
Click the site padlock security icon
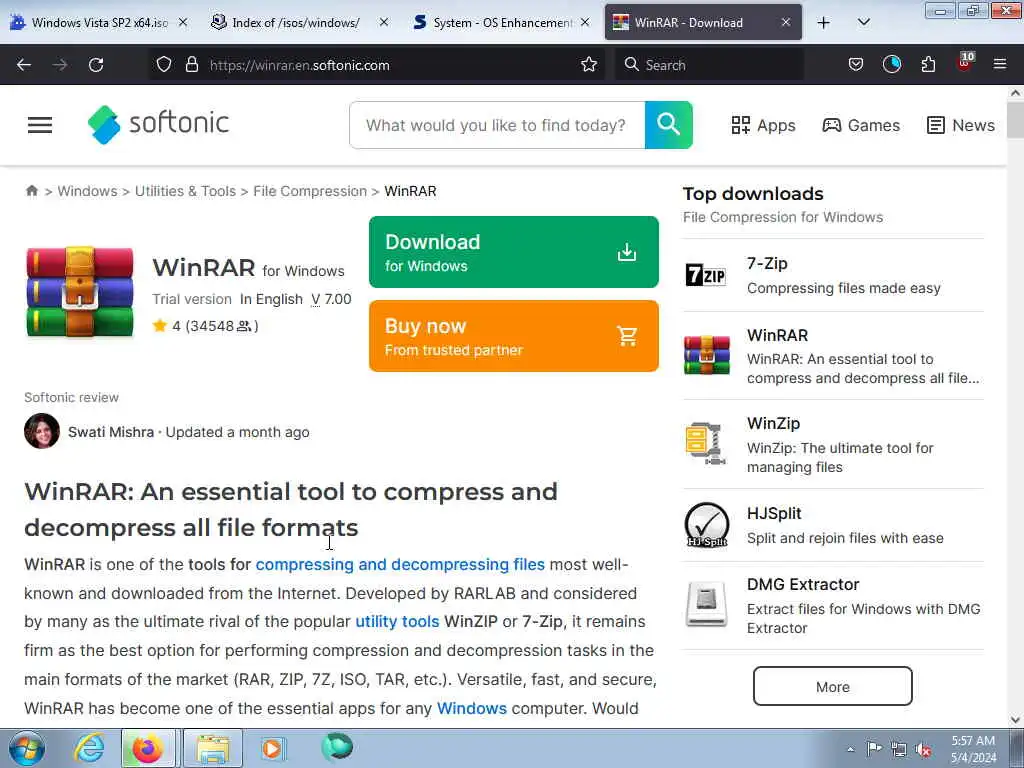coord(191,65)
